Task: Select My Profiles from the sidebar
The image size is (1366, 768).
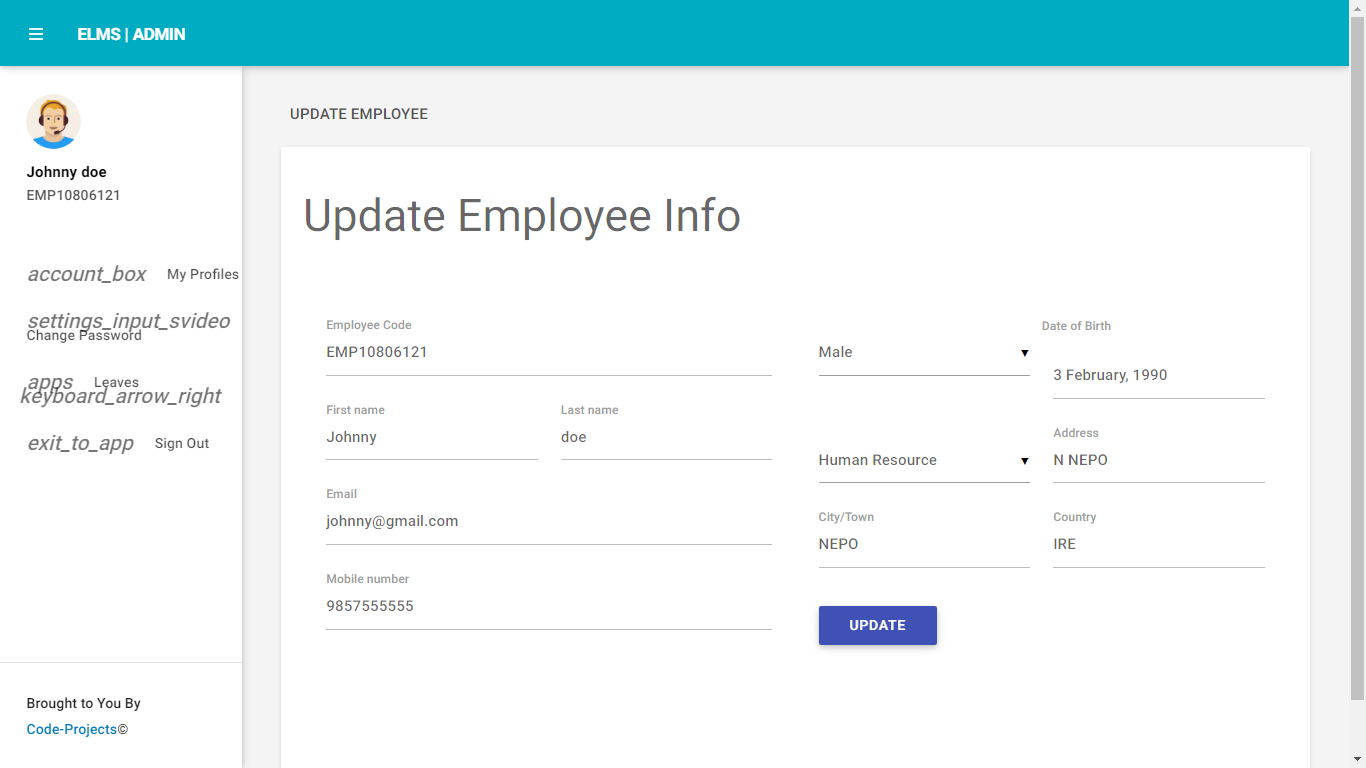Action: (202, 274)
